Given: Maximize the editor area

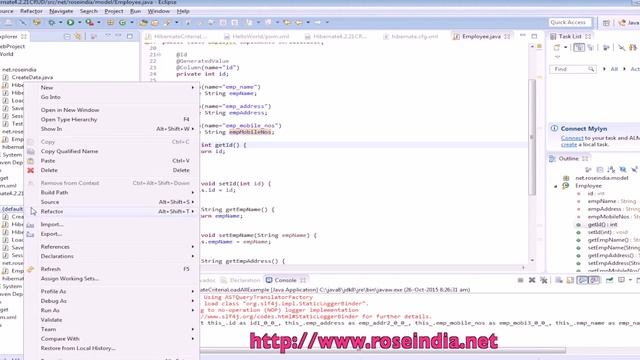Looking at the screenshot, I should tap(534, 36).
